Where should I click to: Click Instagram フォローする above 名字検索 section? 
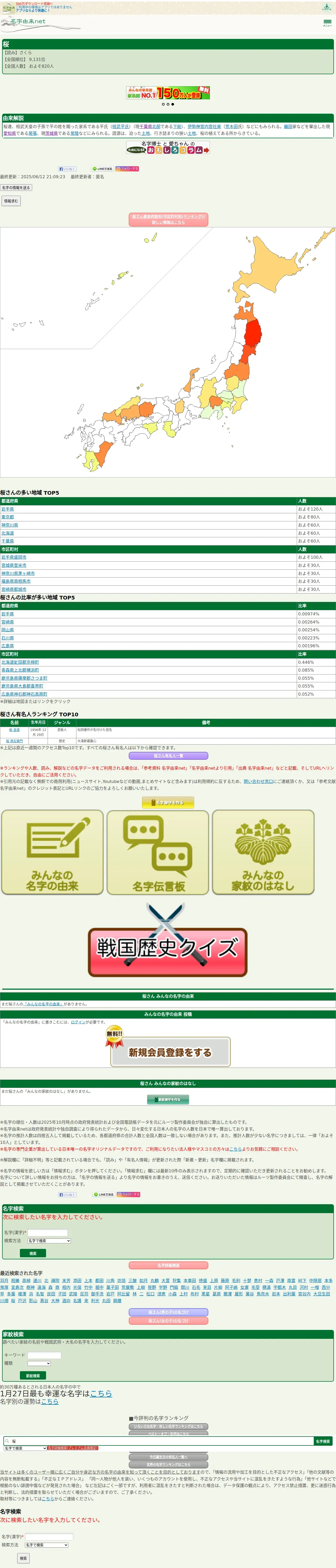coord(129,1194)
